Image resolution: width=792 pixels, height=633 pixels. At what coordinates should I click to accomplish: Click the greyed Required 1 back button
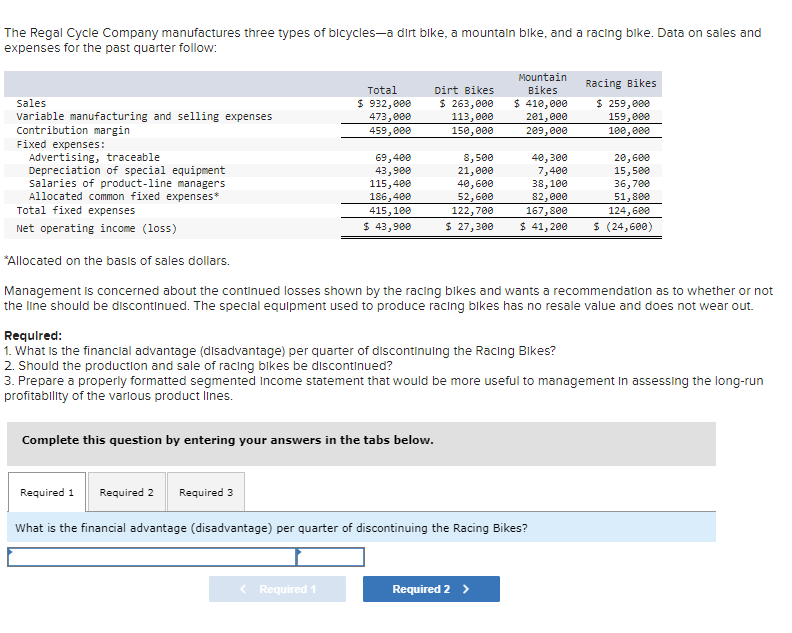(x=277, y=589)
